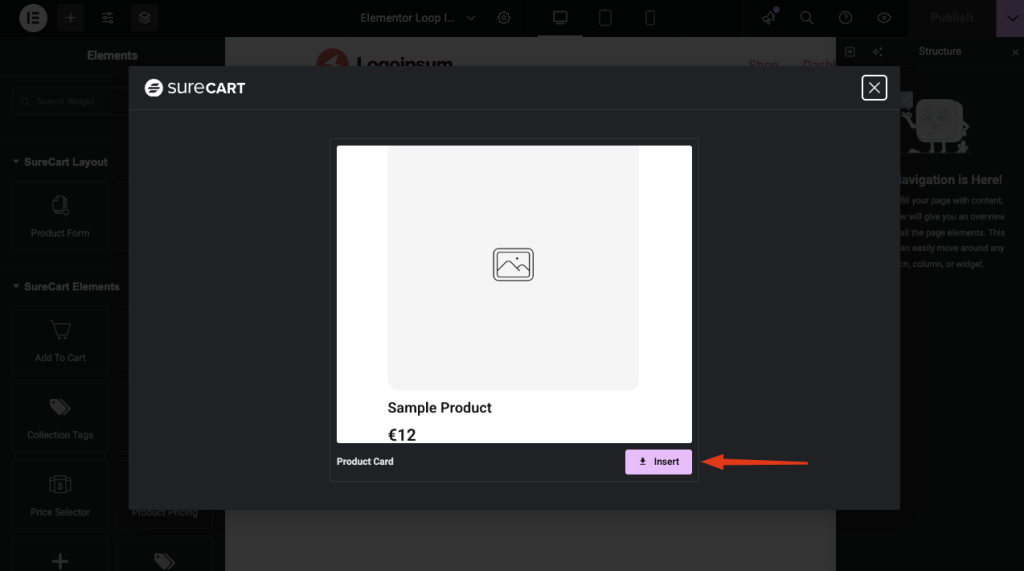Switch to mobile view mode
1024x571 pixels.
click(x=650, y=18)
